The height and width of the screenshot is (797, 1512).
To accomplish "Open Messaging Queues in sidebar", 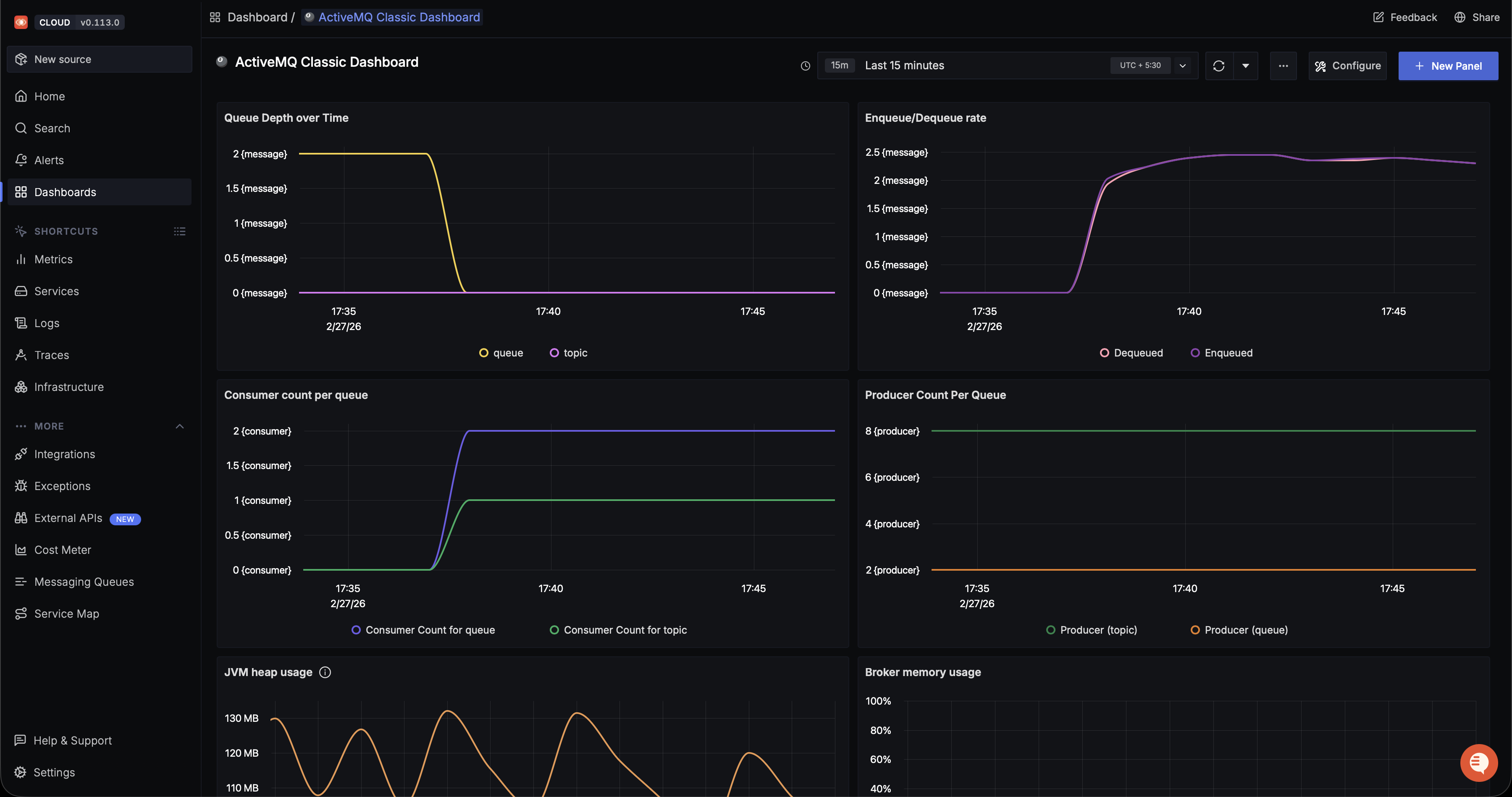I will [x=84, y=582].
